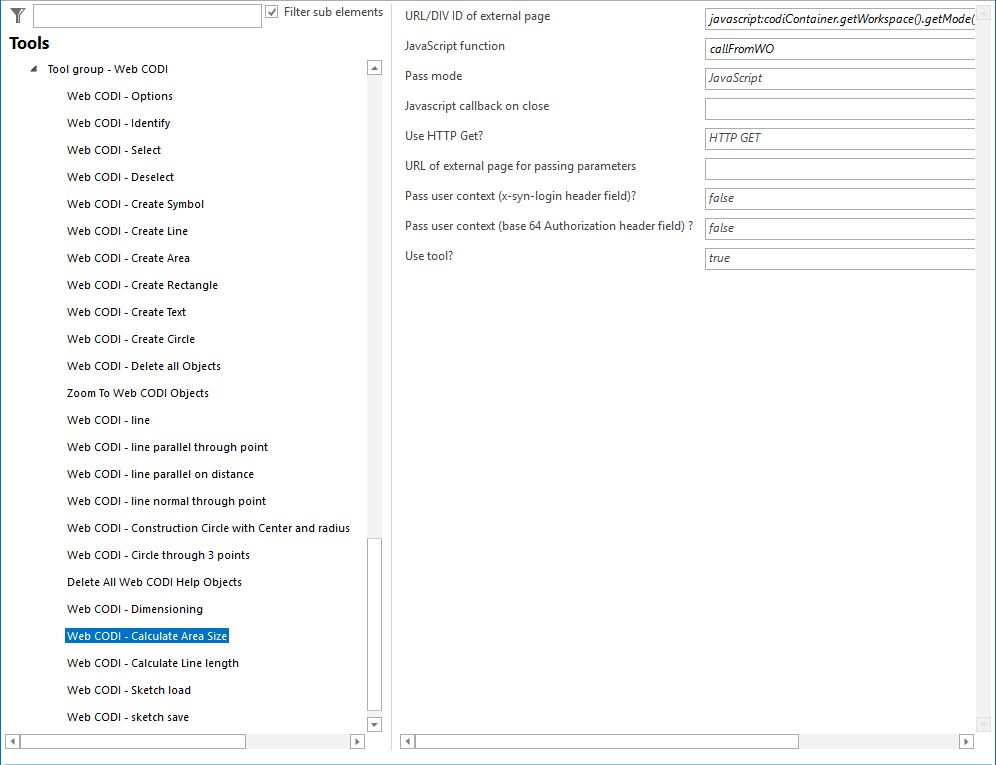
Task: Click the right arrow on the Tools horizontal scrollbar
Action: tap(359, 741)
